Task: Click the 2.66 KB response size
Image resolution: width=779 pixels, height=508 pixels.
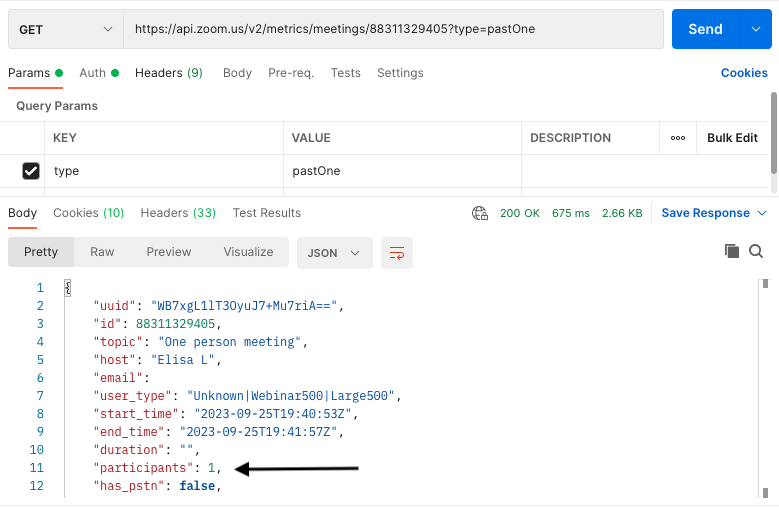Action: [622, 213]
